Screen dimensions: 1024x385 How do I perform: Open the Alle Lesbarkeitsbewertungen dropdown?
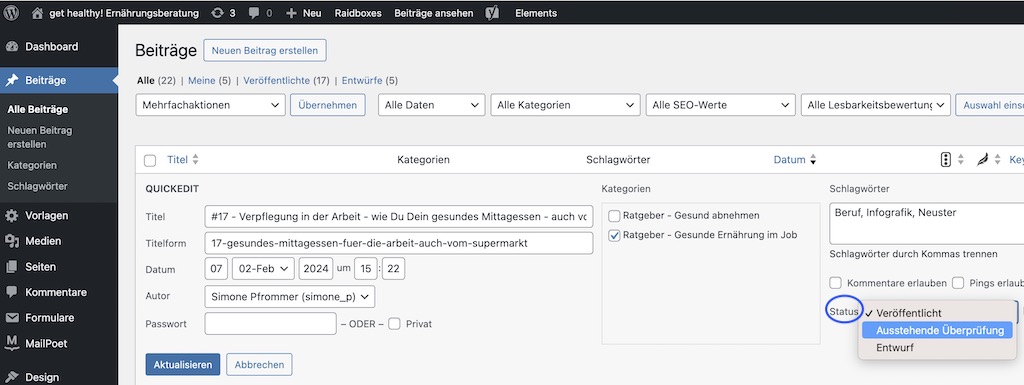[x=876, y=105]
